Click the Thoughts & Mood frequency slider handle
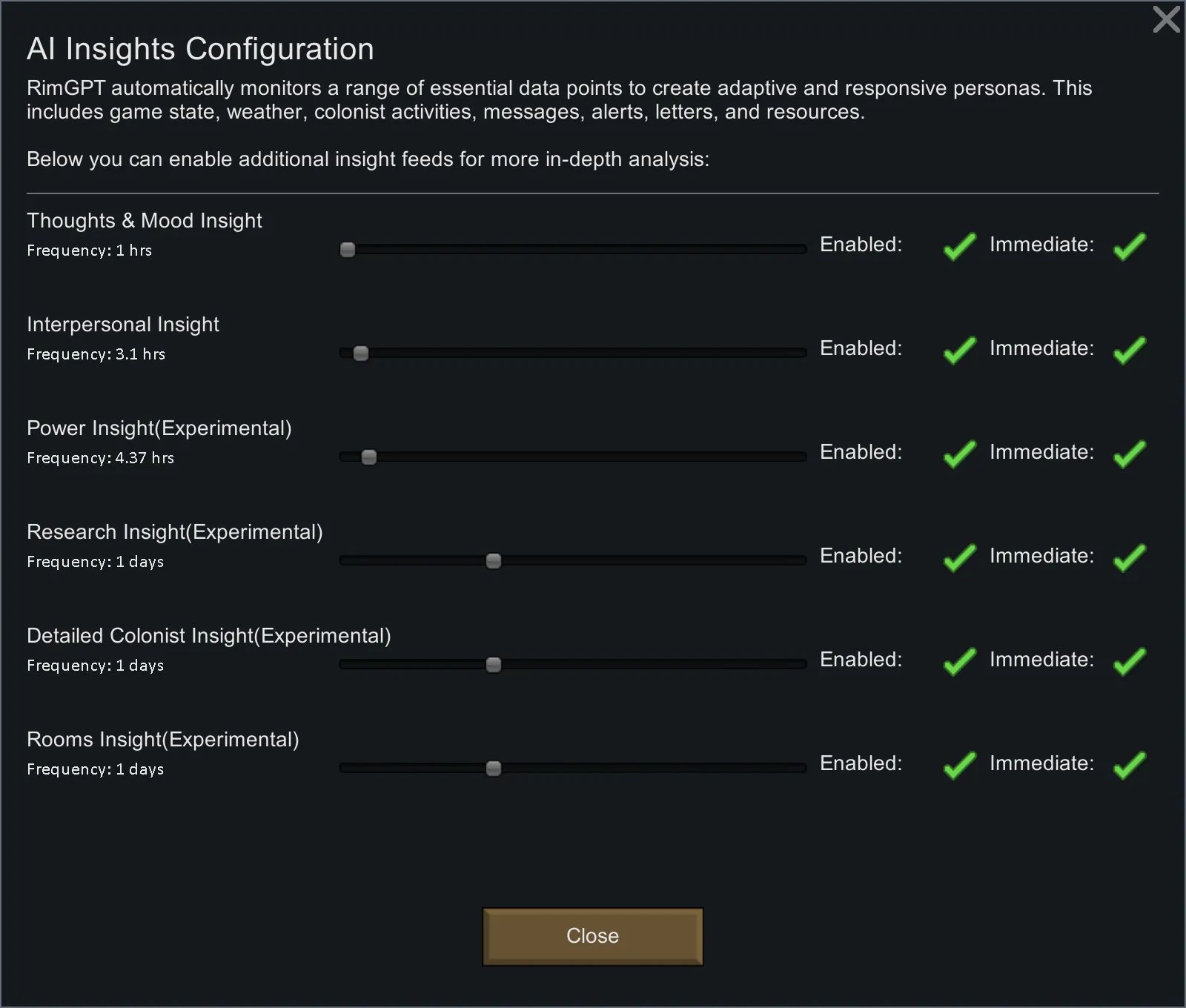 click(348, 250)
